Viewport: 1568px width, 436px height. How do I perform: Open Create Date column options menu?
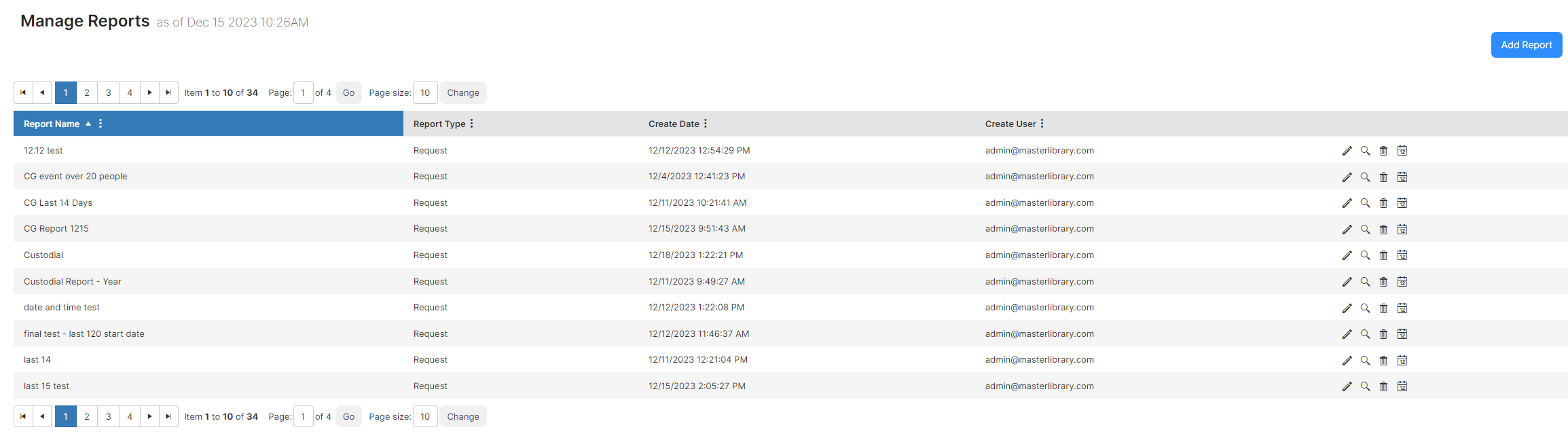[x=706, y=124]
